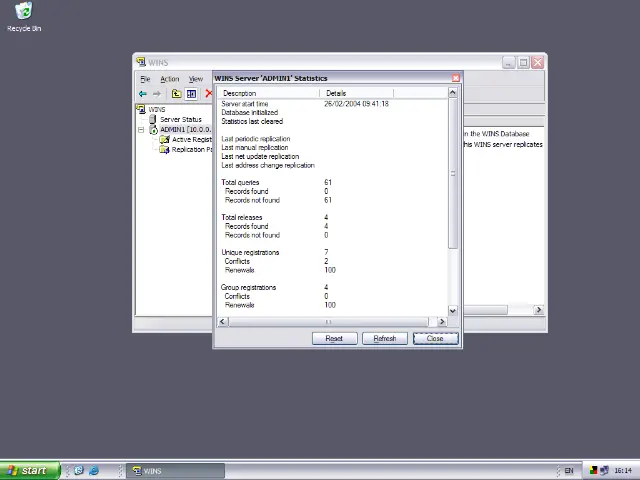Close Statistics dialog via title bar X
Screen dimensions: 640x480
(456, 78)
